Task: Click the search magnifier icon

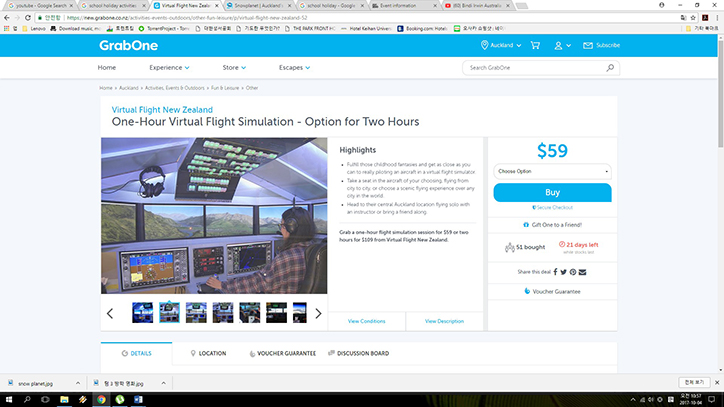Action: 612,68
